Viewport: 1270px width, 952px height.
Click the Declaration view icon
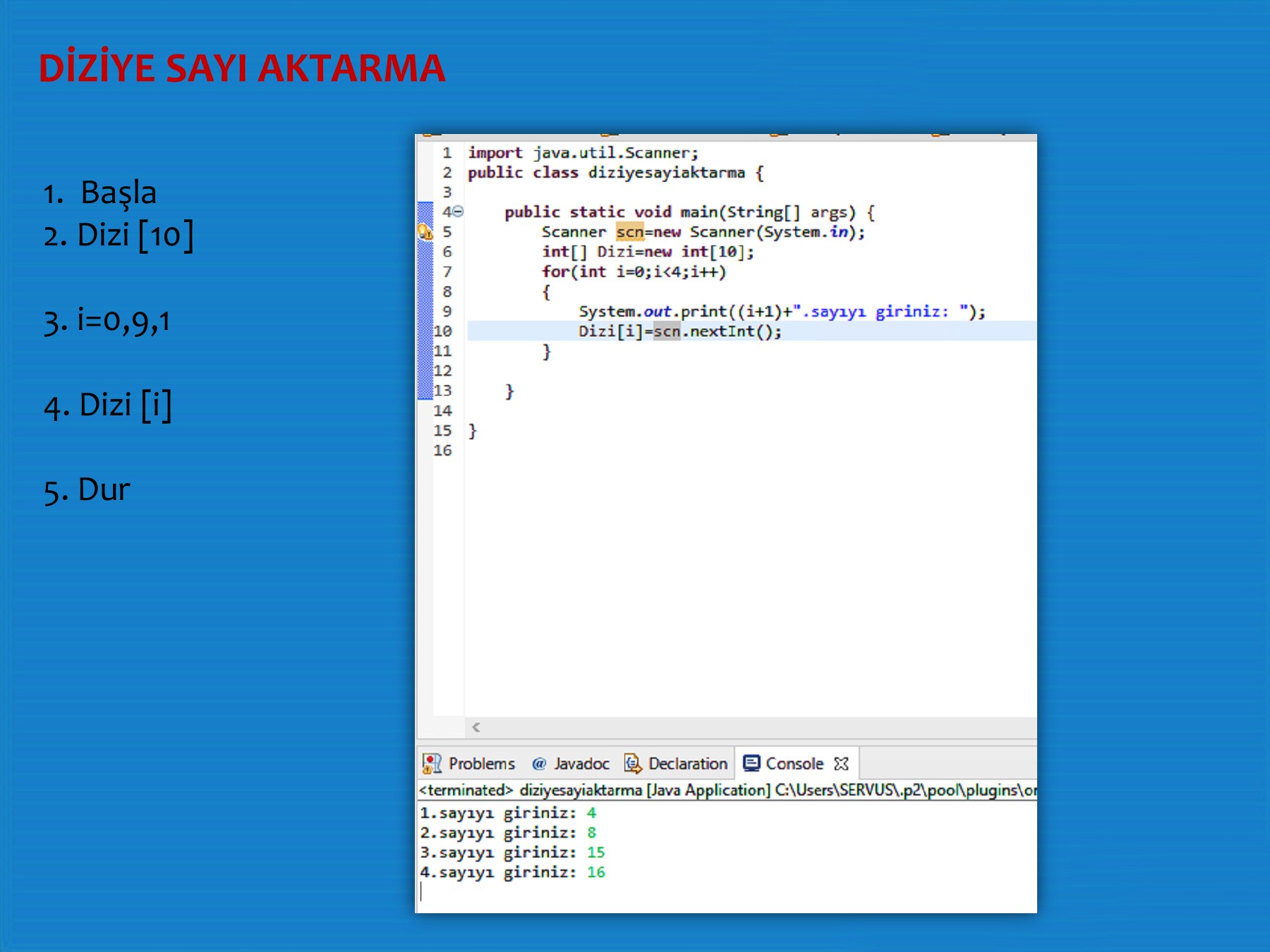click(x=633, y=764)
